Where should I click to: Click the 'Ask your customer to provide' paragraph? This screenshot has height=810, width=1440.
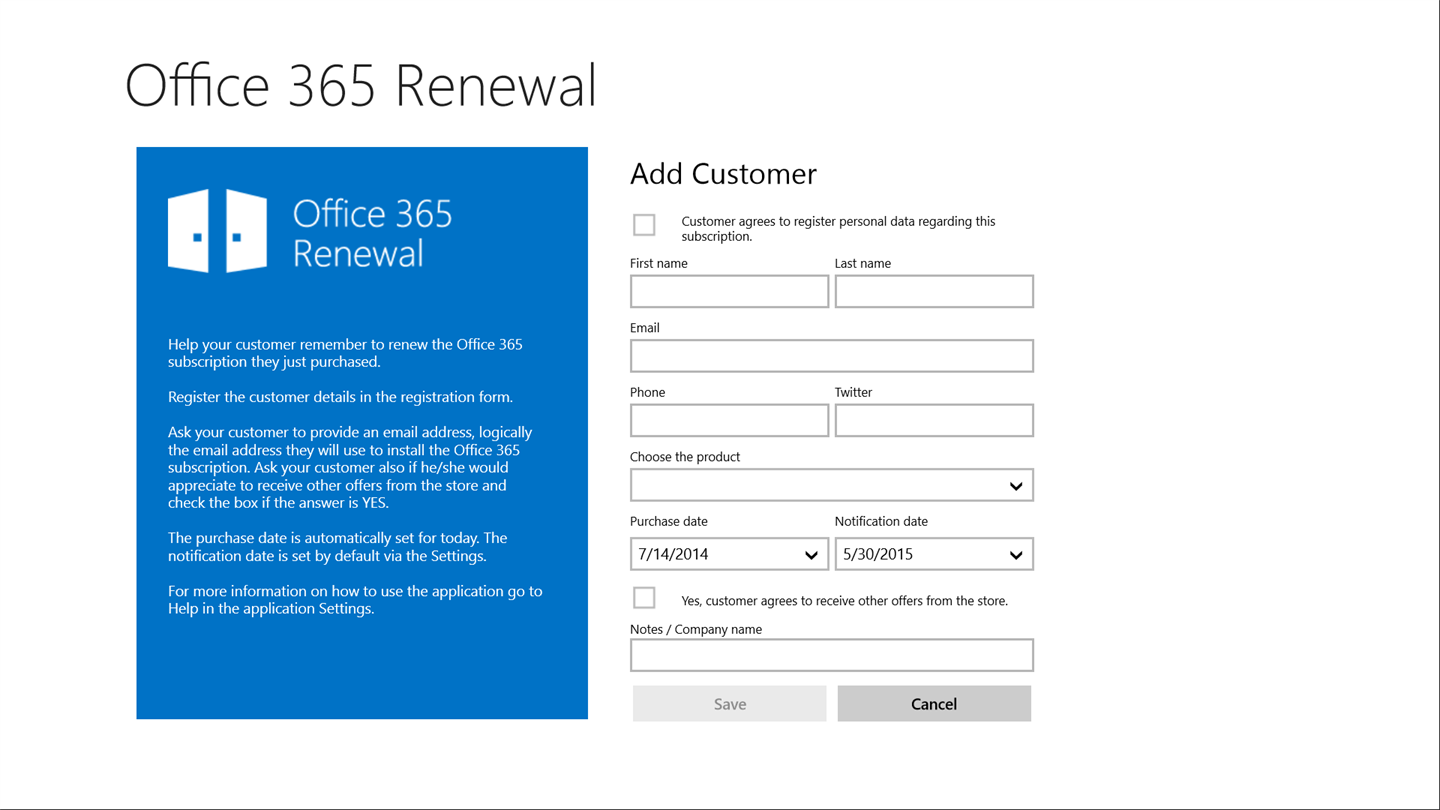coord(350,467)
